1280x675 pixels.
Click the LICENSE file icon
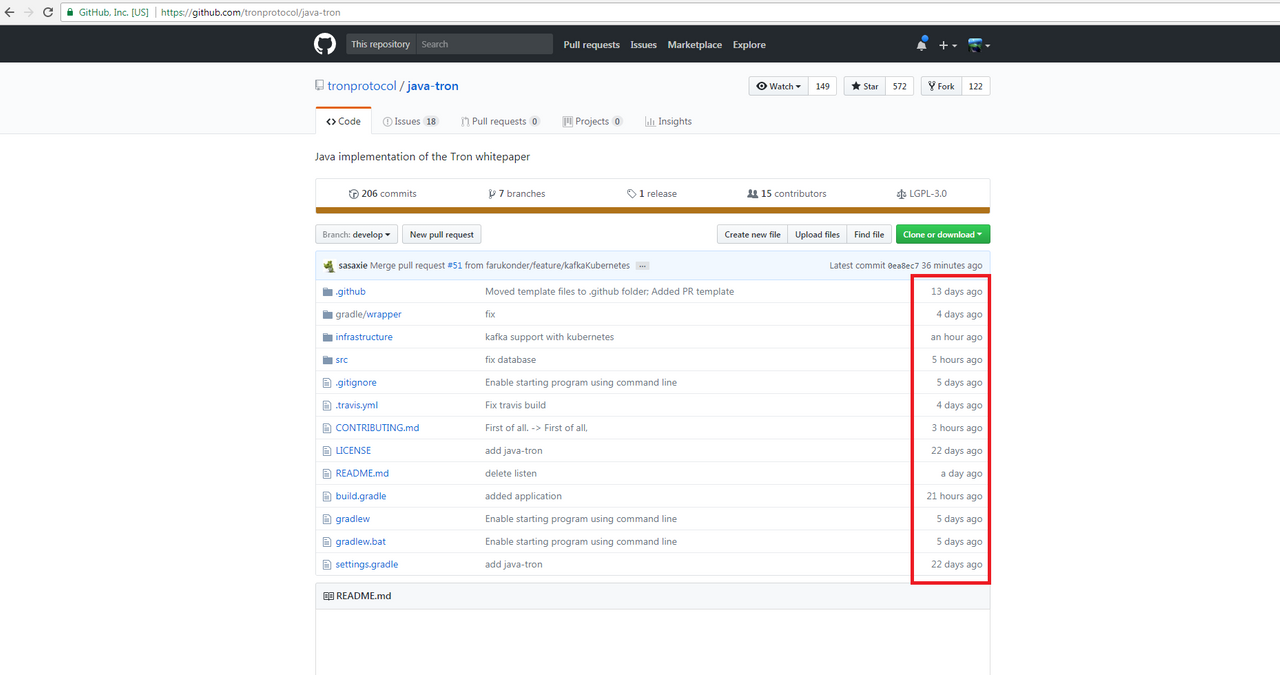point(327,451)
